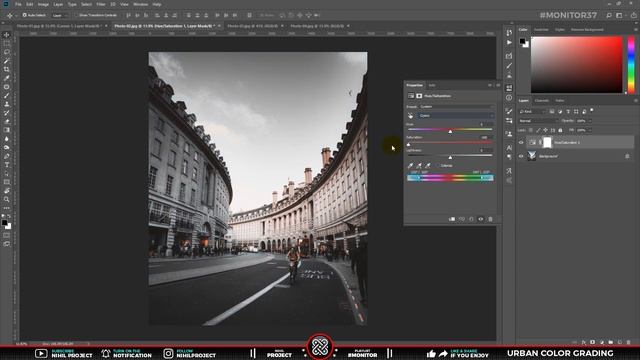Click the delete layer trash icon in Layers
Image resolution: width=640 pixels, height=360 pixels.
(629, 342)
